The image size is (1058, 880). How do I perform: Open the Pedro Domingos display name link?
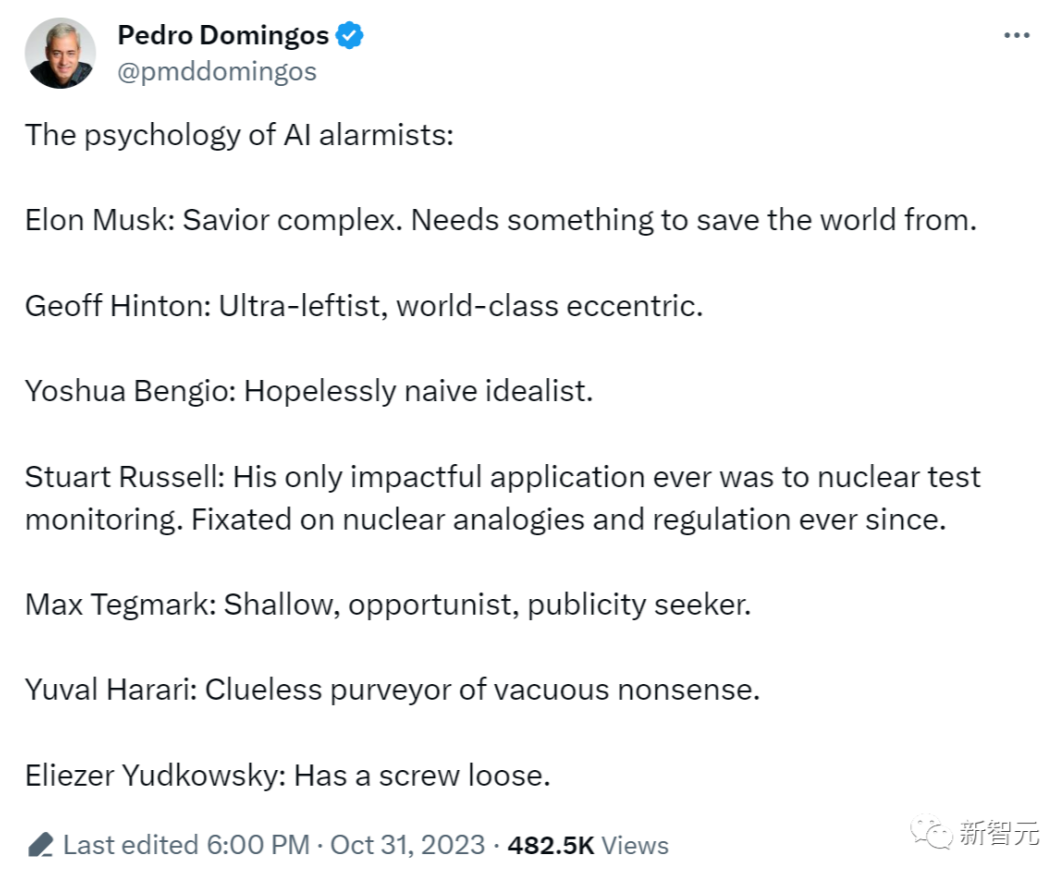pos(222,36)
